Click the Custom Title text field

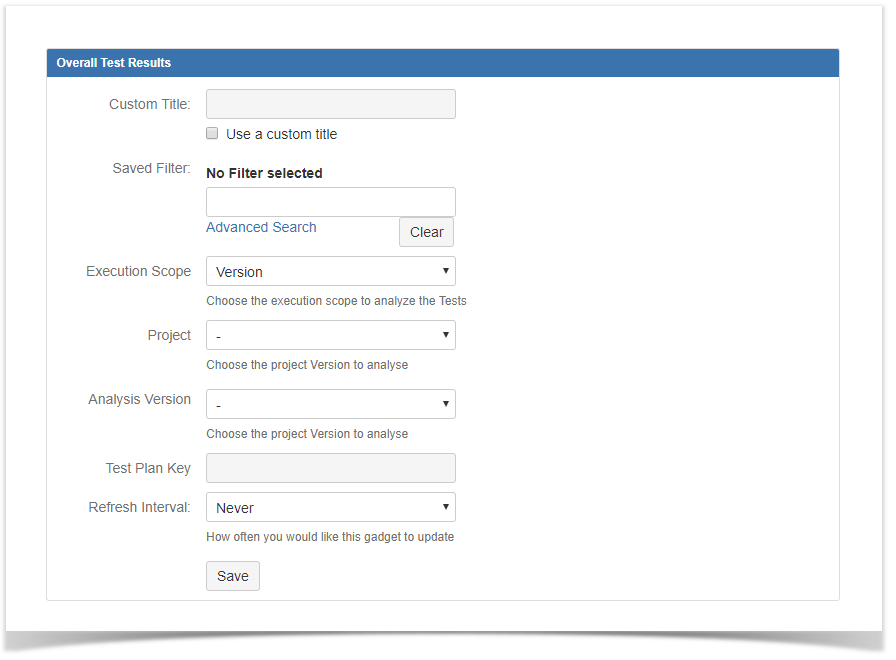[x=331, y=104]
